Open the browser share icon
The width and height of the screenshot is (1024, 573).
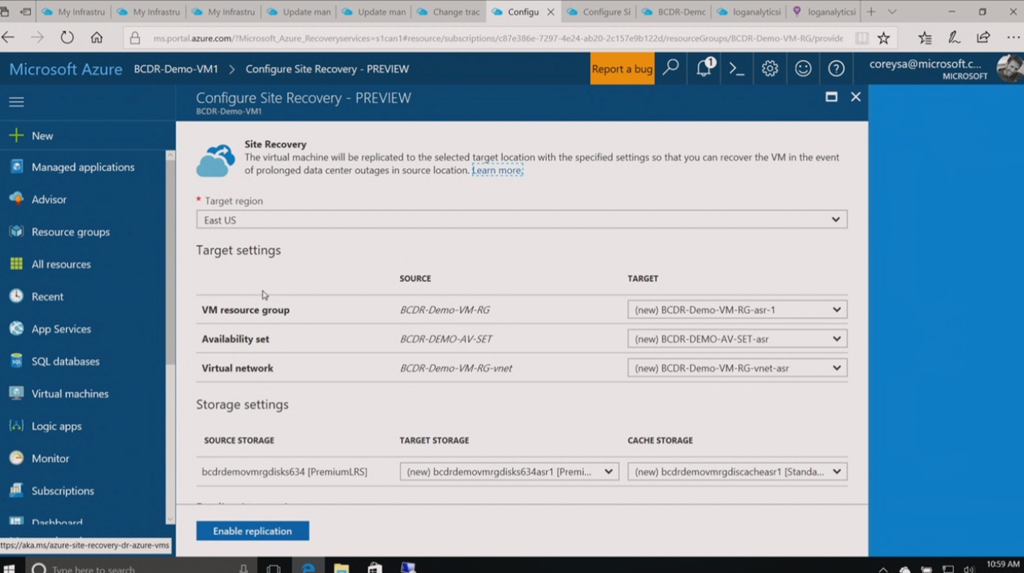tap(983, 38)
